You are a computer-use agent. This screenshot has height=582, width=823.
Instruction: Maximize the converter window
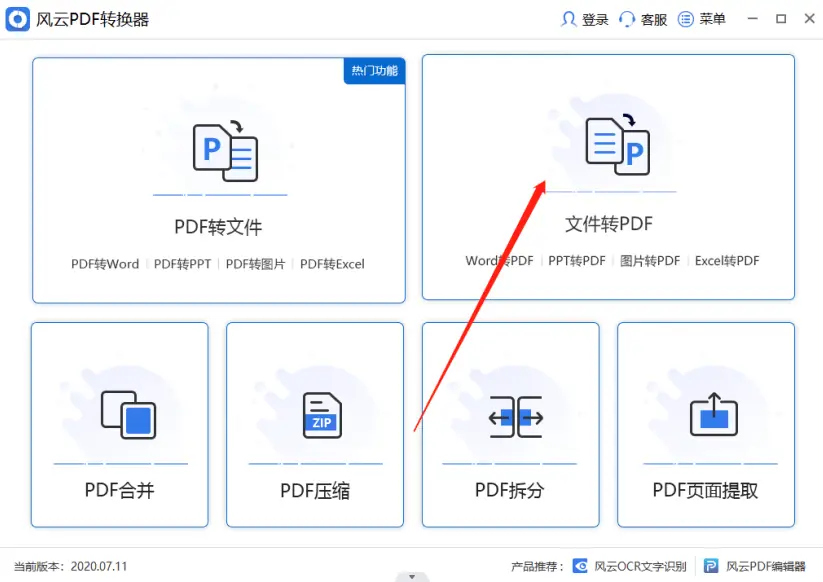click(x=781, y=19)
